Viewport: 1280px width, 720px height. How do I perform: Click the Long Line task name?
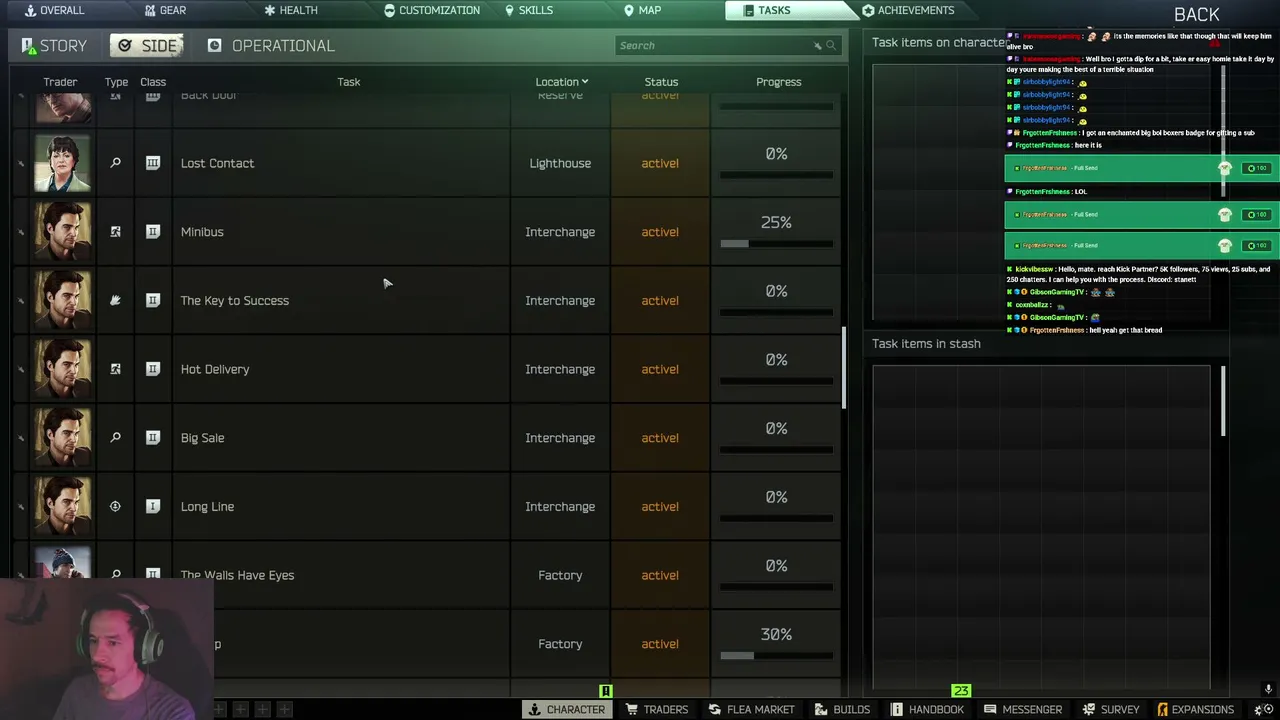coord(207,506)
